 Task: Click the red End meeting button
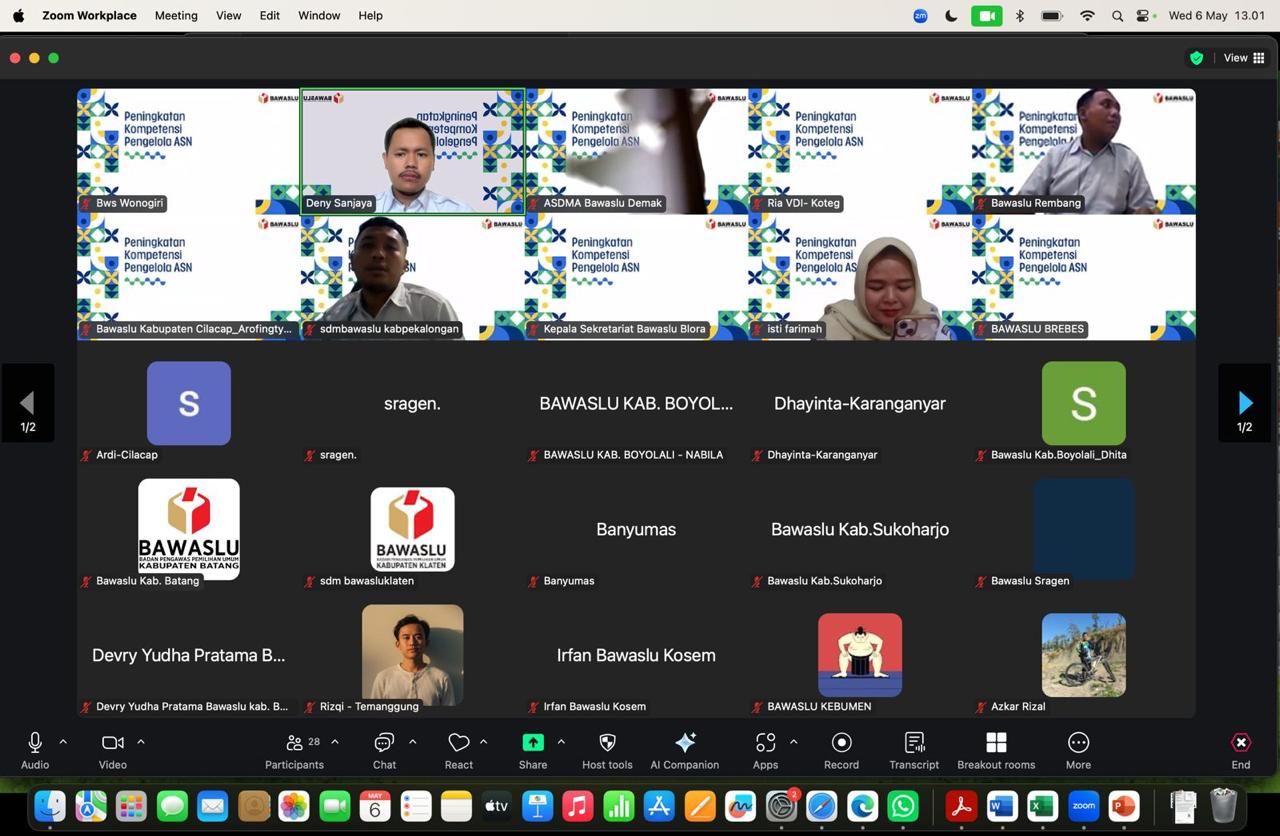click(1241, 750)
